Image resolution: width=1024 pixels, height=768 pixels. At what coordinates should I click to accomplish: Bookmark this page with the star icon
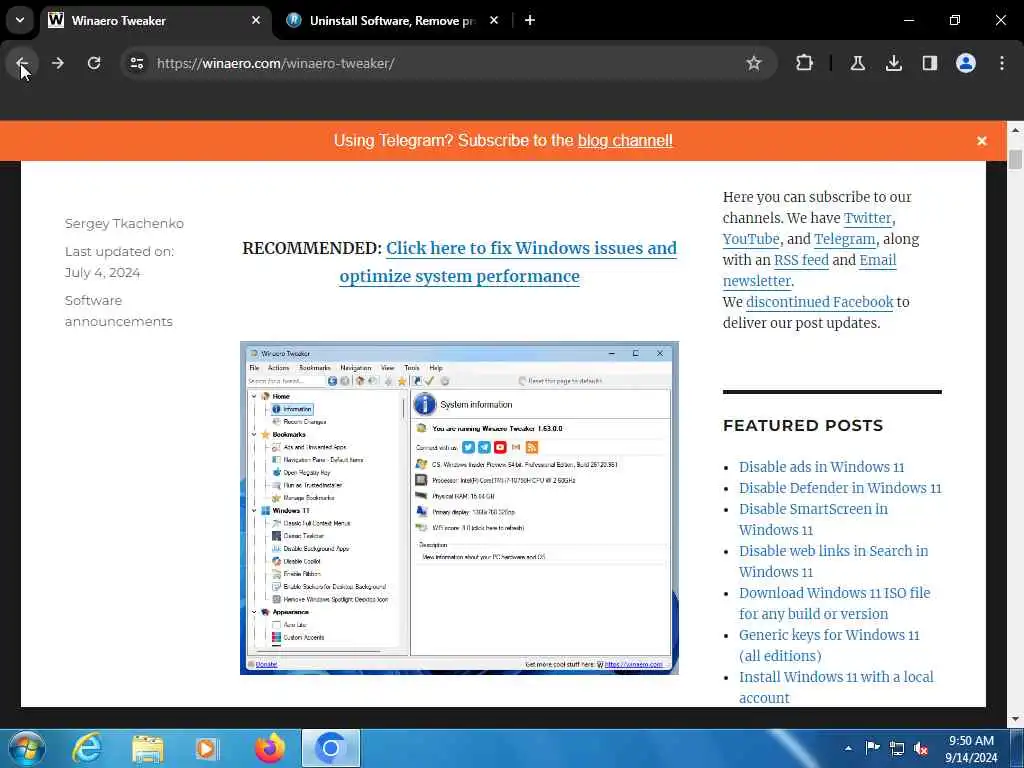[754, 63]
